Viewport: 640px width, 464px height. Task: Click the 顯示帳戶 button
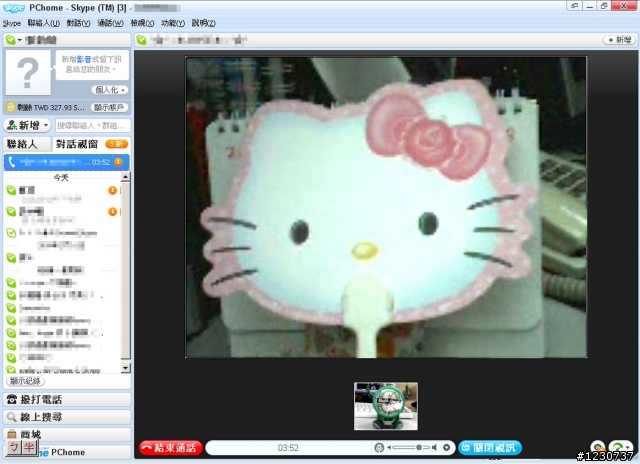[x=109, y=107]
